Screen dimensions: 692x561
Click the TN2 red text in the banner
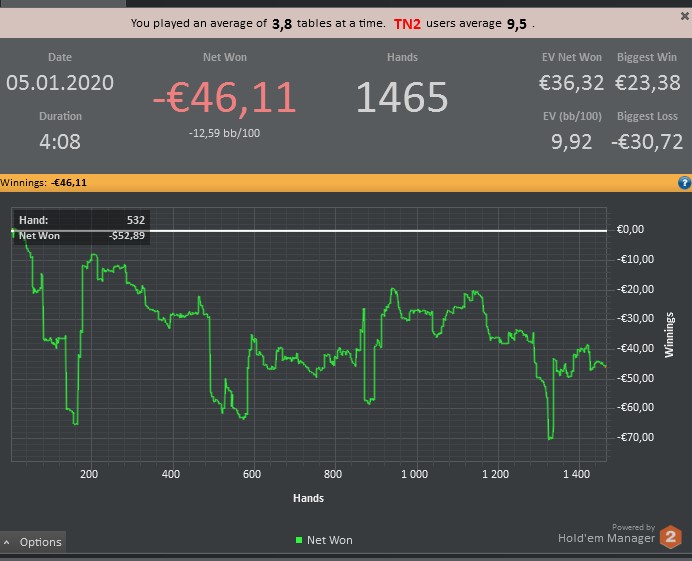(407, 24)
